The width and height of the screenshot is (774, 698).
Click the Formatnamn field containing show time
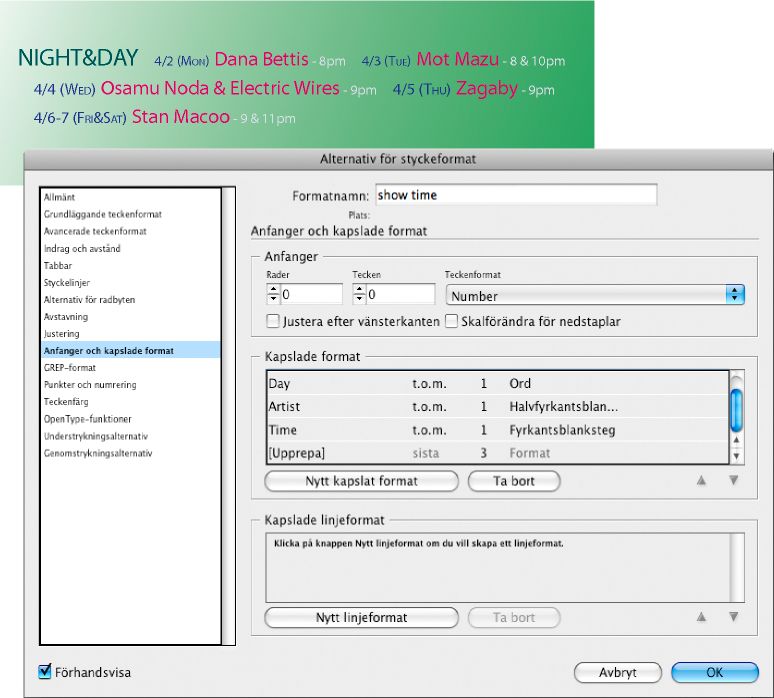(x=516, y=195)
